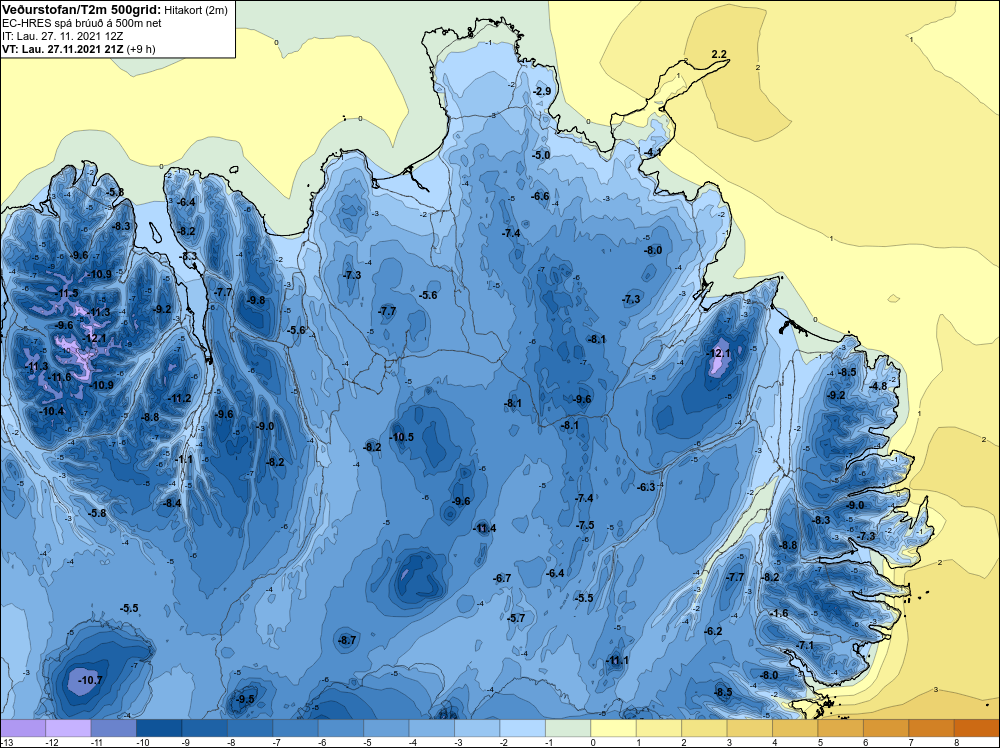Select the -6.7 temperature value
1000x748 pixels.
pos(502,578)
